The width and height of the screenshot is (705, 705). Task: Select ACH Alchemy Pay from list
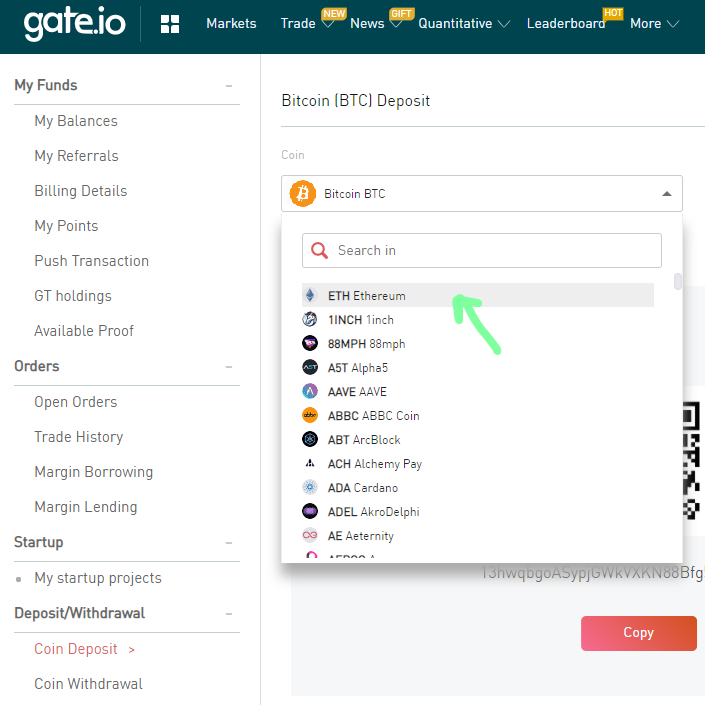click(477, 463)
